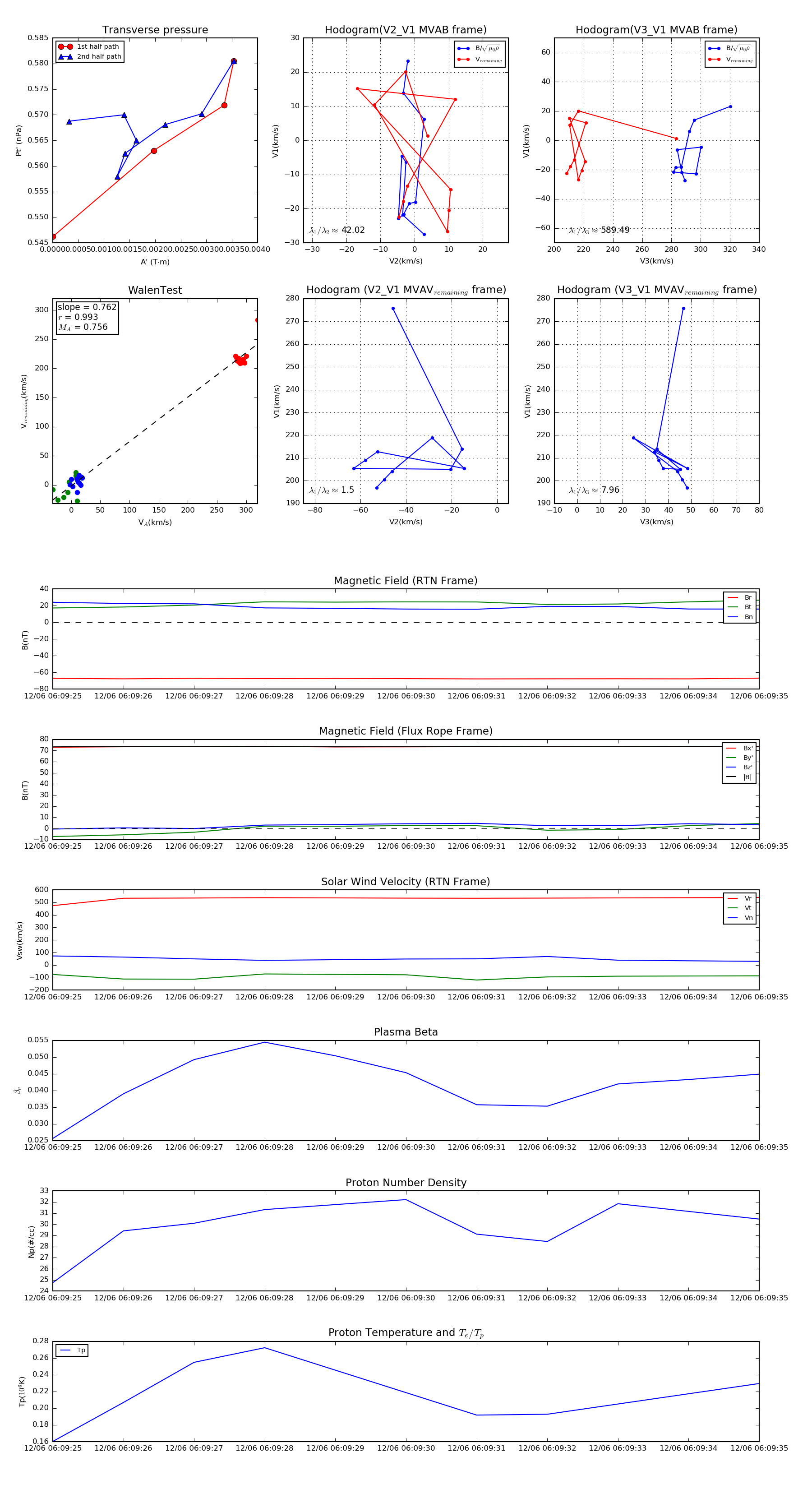Click the 'Hodogram(V3_V1 MVAB frame)' title

tap(656, 30)
